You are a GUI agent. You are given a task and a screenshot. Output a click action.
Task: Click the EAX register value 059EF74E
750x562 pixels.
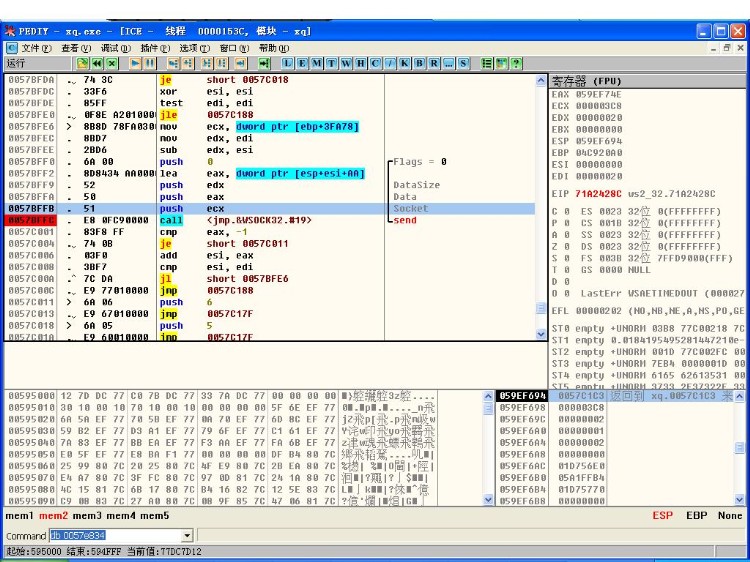click(x=598, y=94)
